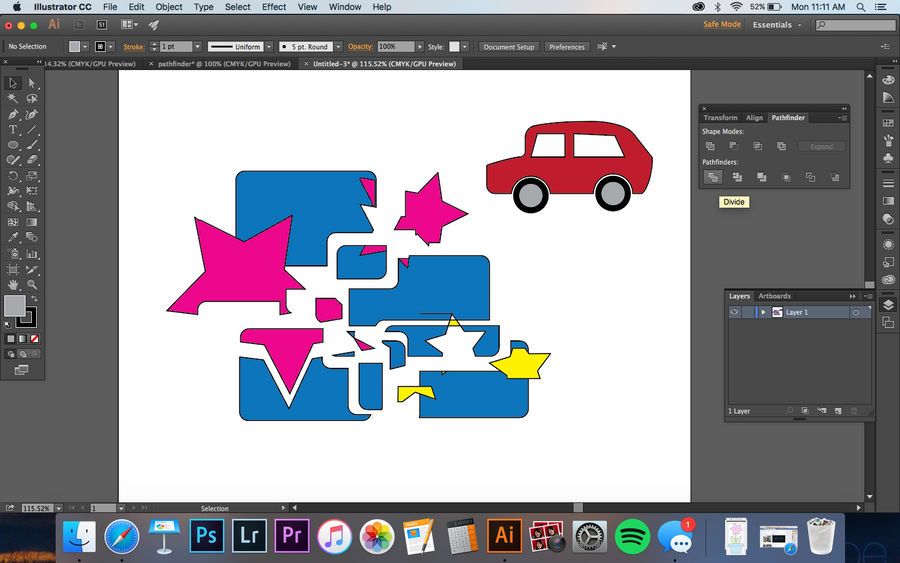Set paint to None in toolbox
The width and height of the screenshot is (900, 563).
click(x=34, y=339)
